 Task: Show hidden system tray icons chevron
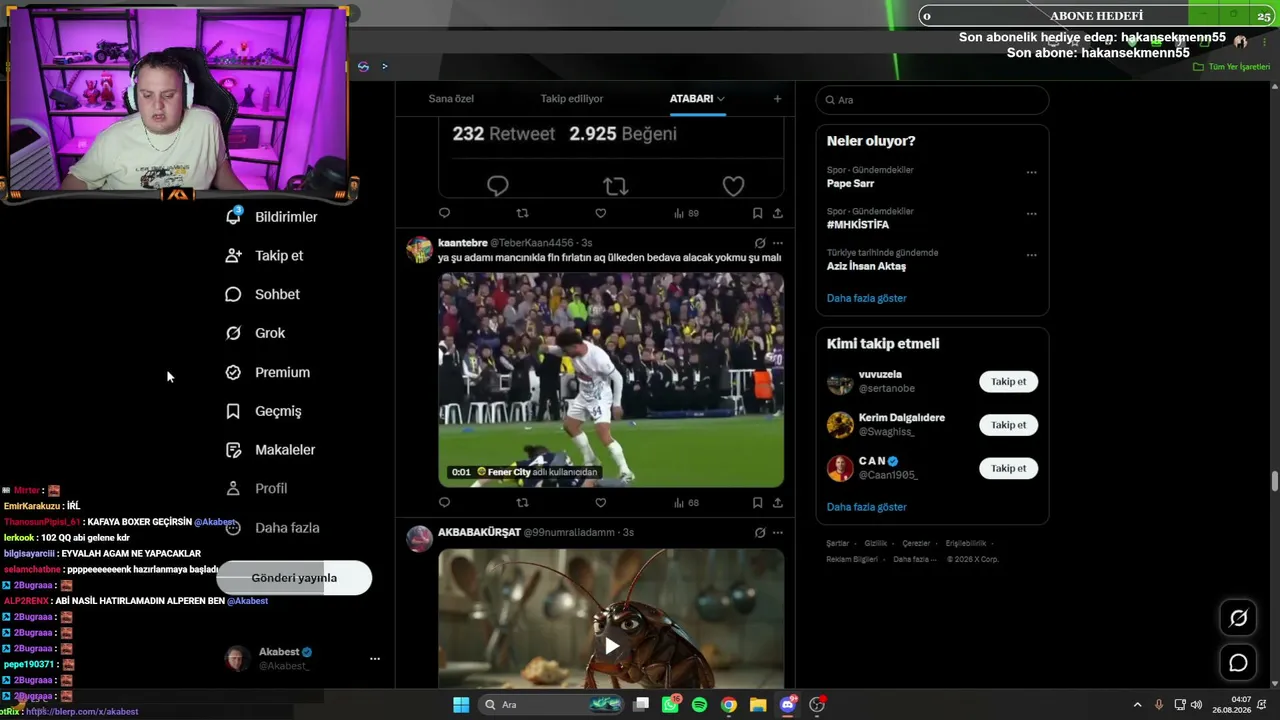coord(1137,705)
